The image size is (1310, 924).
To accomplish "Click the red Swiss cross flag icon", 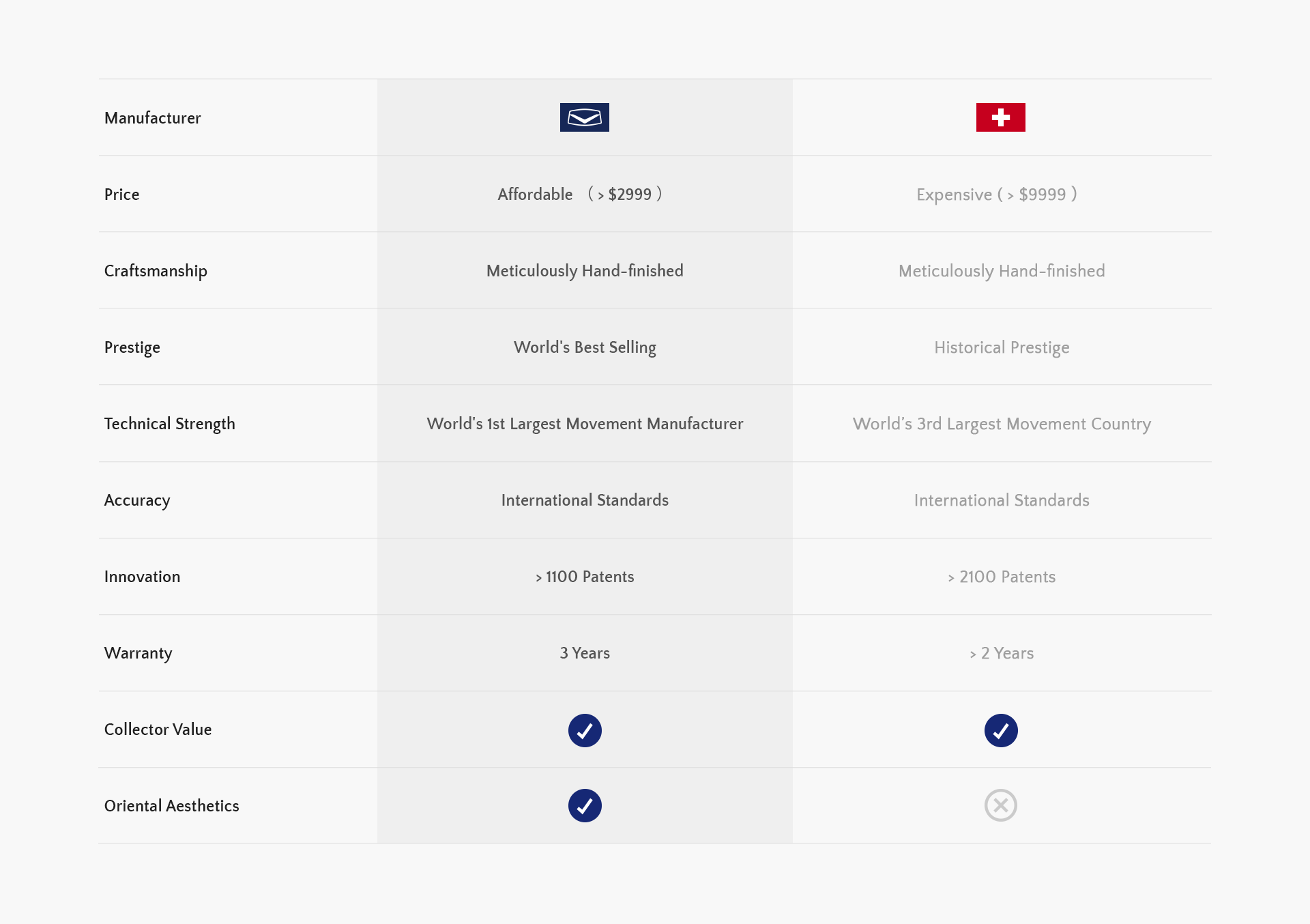I will click(1000, 117).
